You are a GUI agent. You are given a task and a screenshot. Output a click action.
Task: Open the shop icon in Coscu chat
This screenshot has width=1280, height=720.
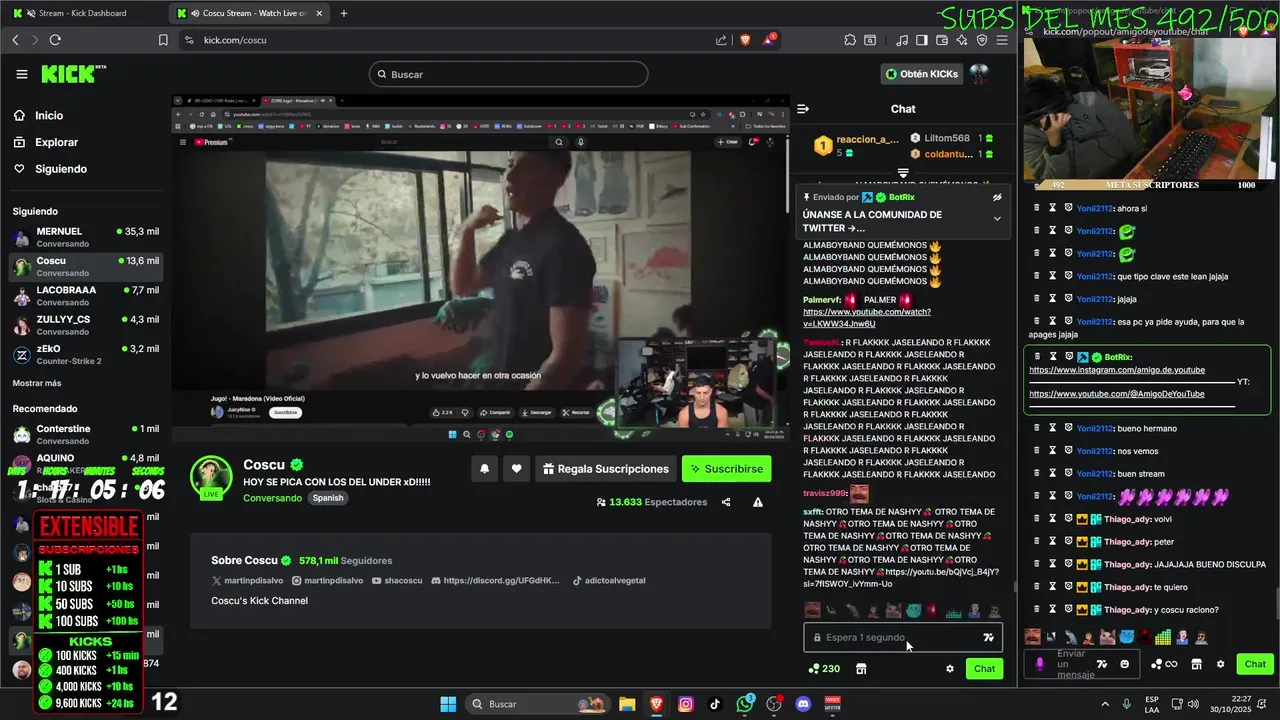click(861, 669)
